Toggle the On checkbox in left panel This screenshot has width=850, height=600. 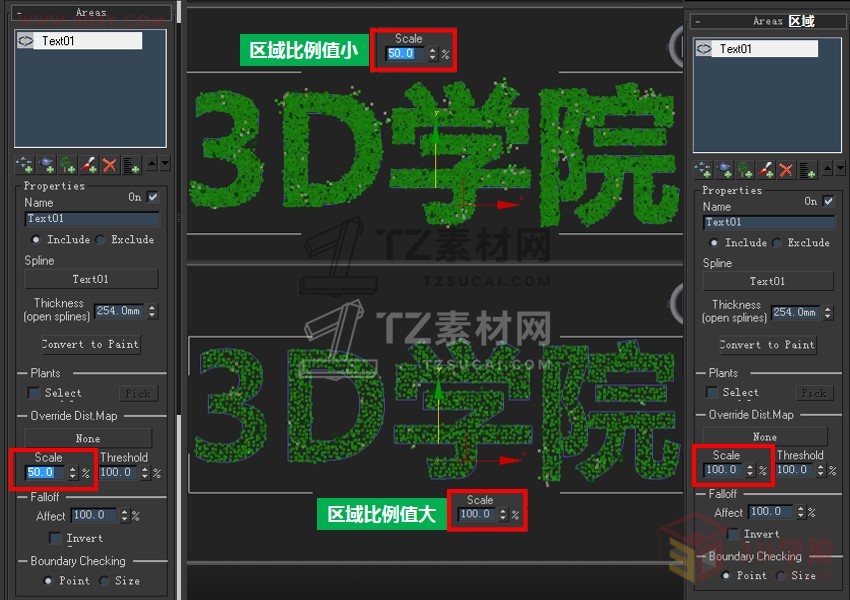153,197
